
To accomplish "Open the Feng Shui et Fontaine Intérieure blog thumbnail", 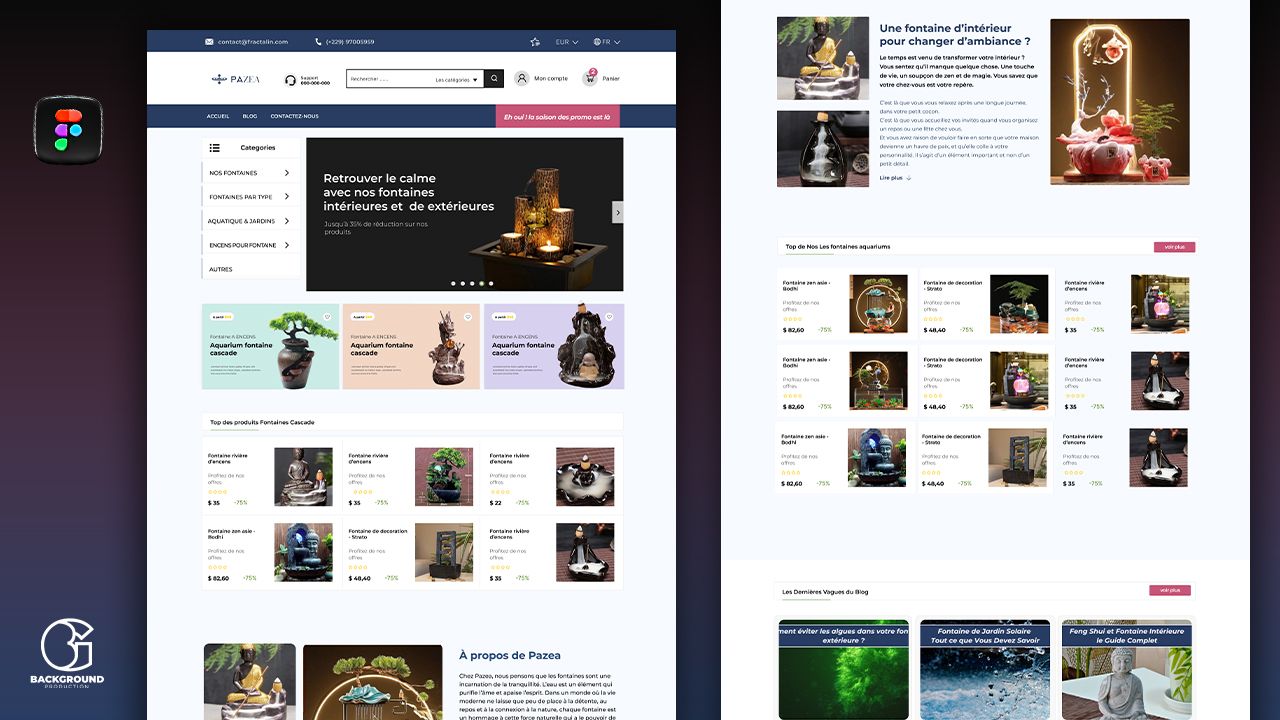I will (1127, 669).
